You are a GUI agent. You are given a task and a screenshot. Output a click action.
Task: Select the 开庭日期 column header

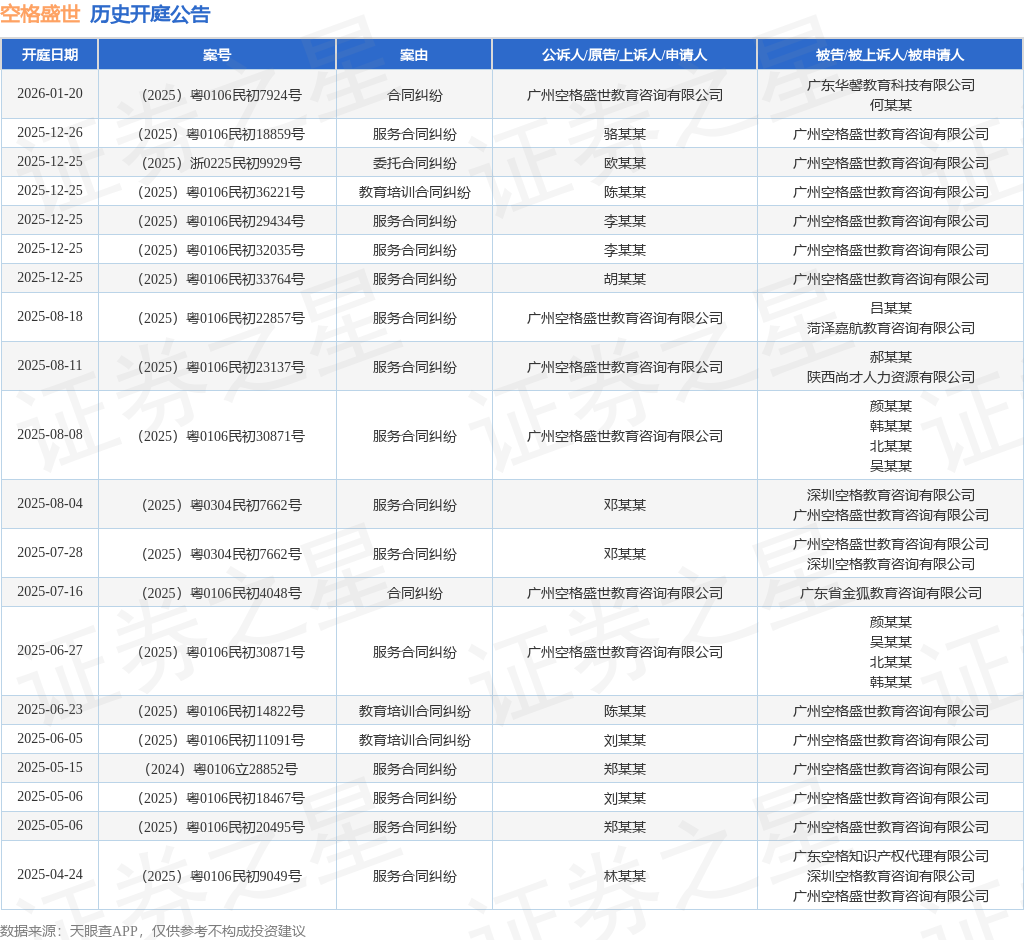[x=50, y=55]
